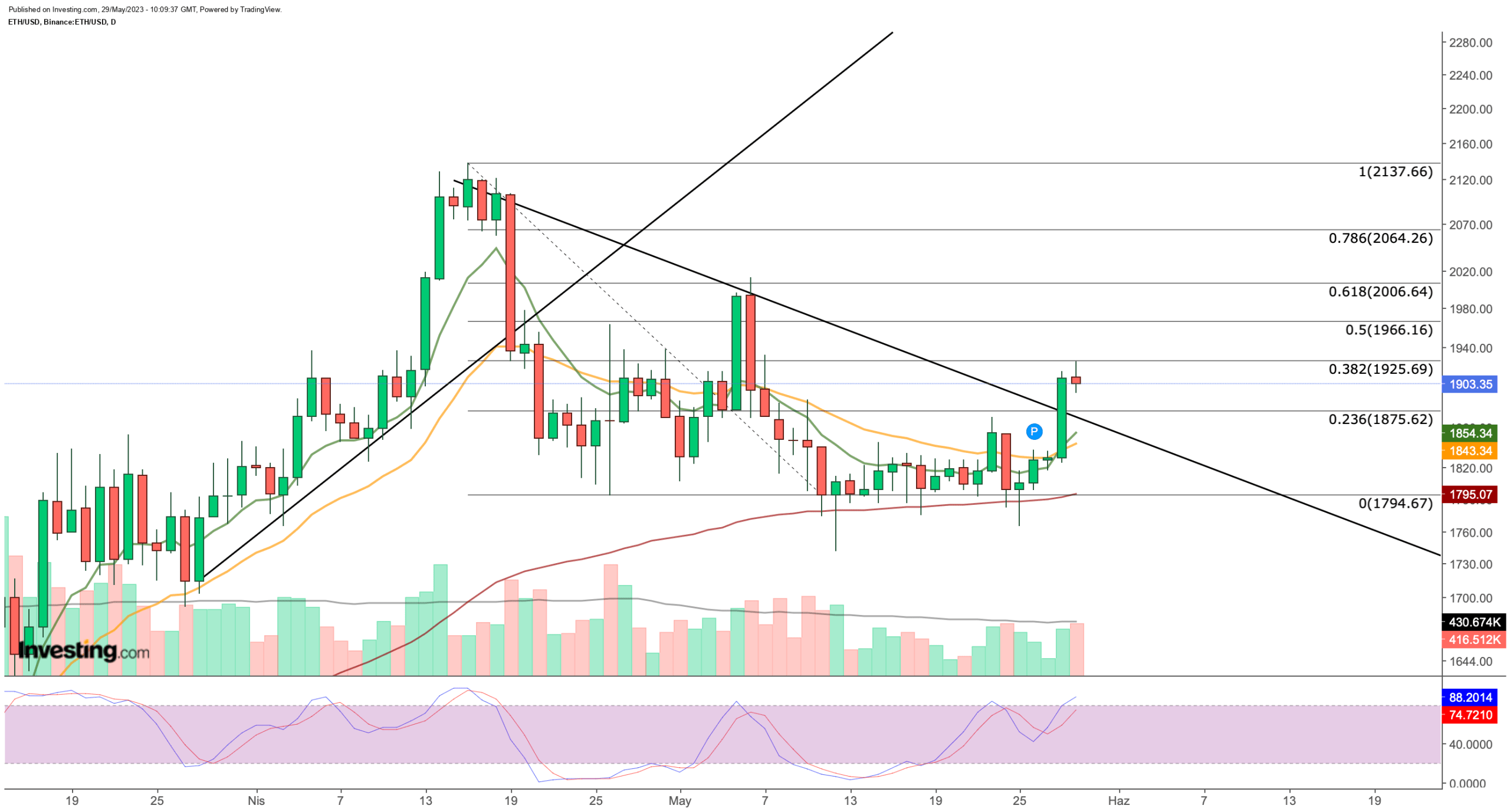Click the 1940.00 price axis tick
This screenshot has height=812, width=1510.
[x=1470, y=348]
